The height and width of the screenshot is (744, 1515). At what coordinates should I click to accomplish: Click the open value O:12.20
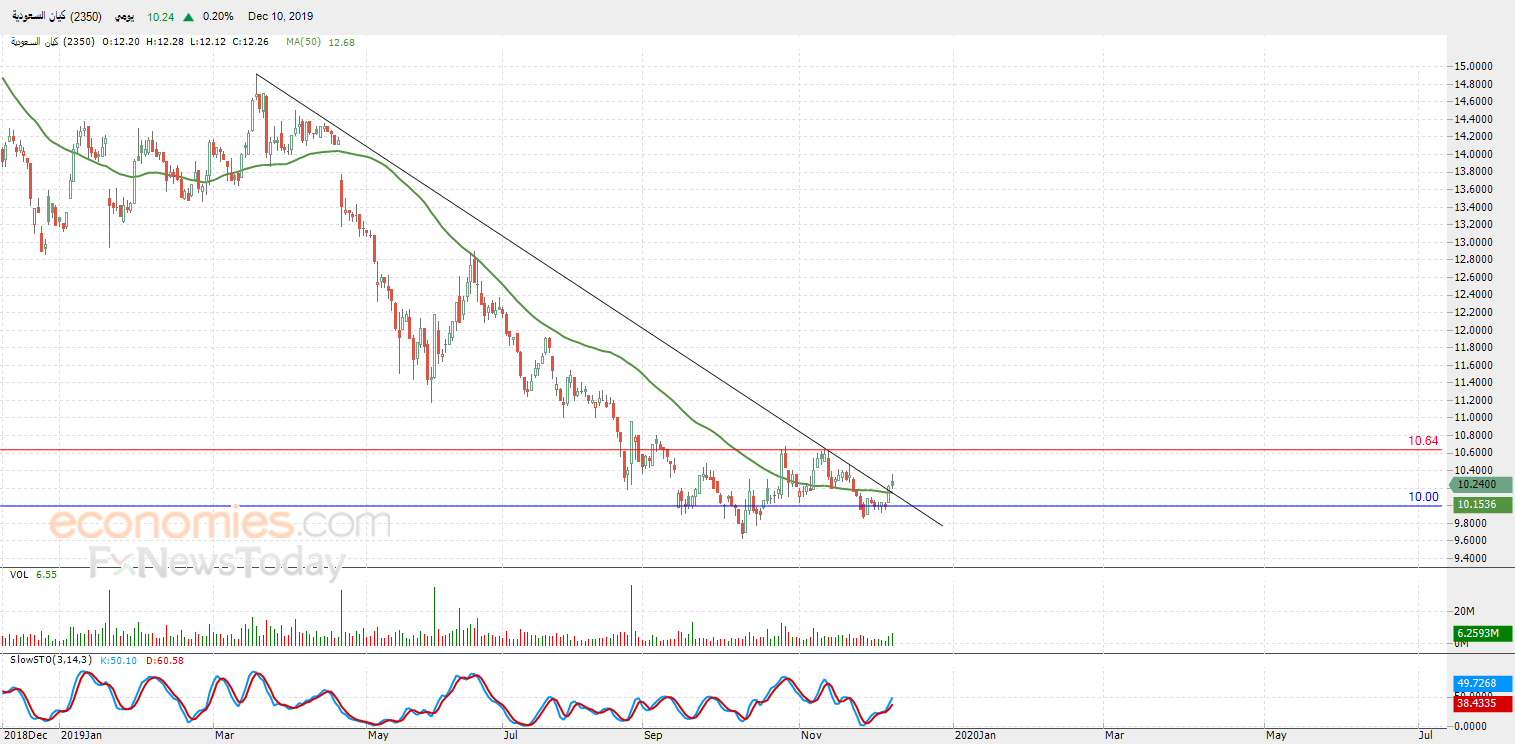pos(121,42)
